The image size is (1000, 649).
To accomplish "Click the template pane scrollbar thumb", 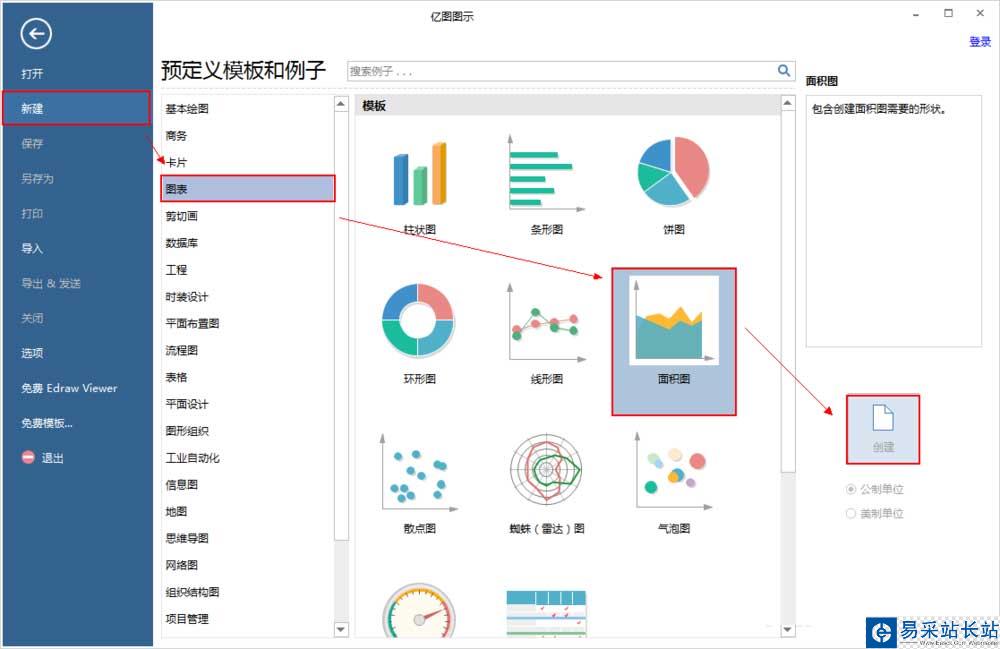I will 788,291.
